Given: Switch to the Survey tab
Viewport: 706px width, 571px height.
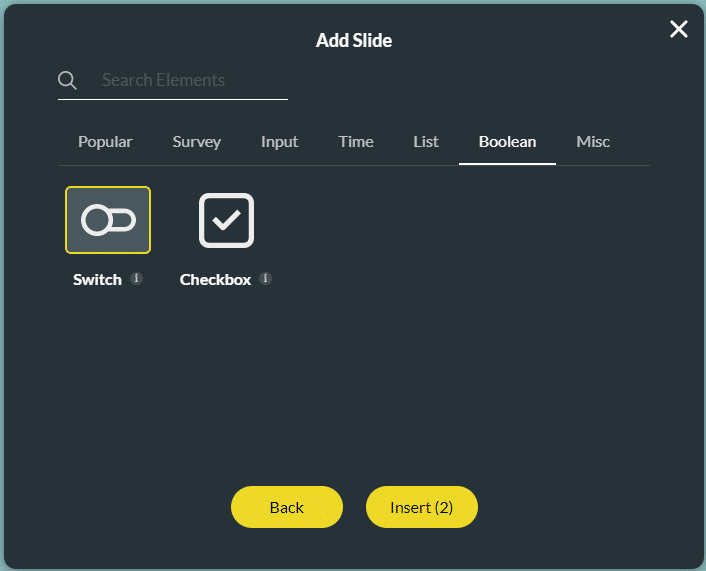Looking at the screenshot, I should click(x=196, y=142).
